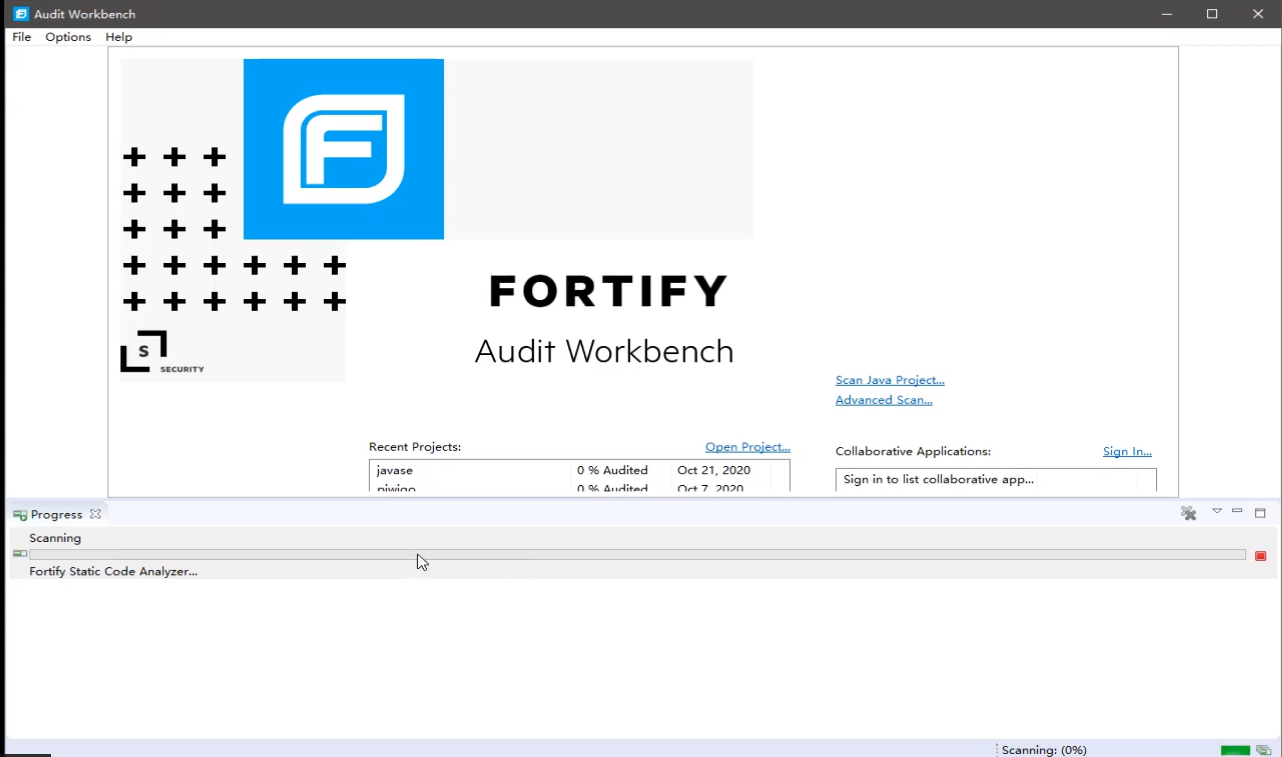Click the scanning job icon beside progress bar
The image size is (1282, 757).
(x=20, y=554)
